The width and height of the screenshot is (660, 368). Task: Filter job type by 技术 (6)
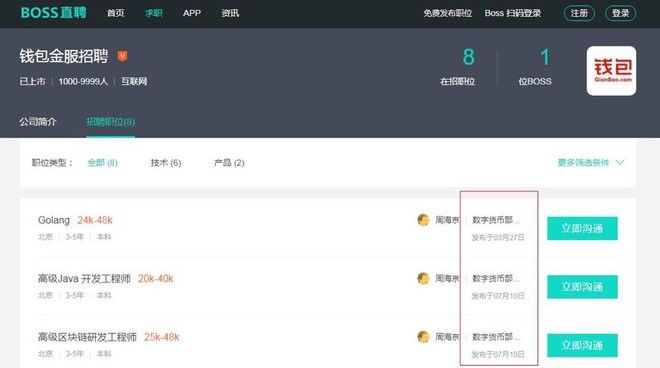coord(166,163)
